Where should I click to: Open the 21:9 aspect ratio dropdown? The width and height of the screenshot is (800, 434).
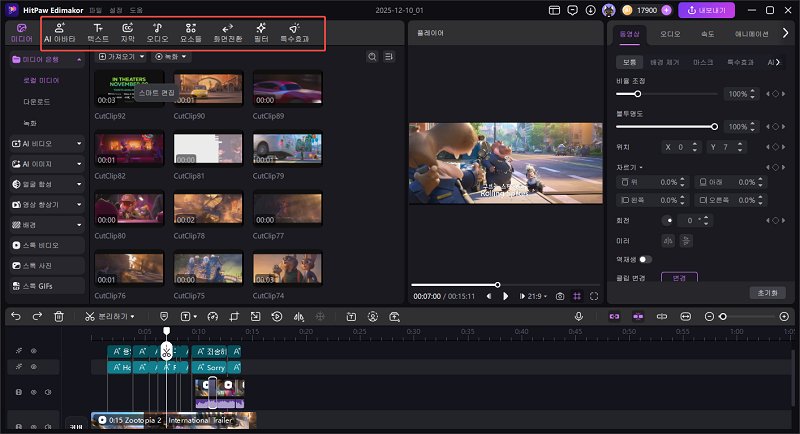pos(535,296)
